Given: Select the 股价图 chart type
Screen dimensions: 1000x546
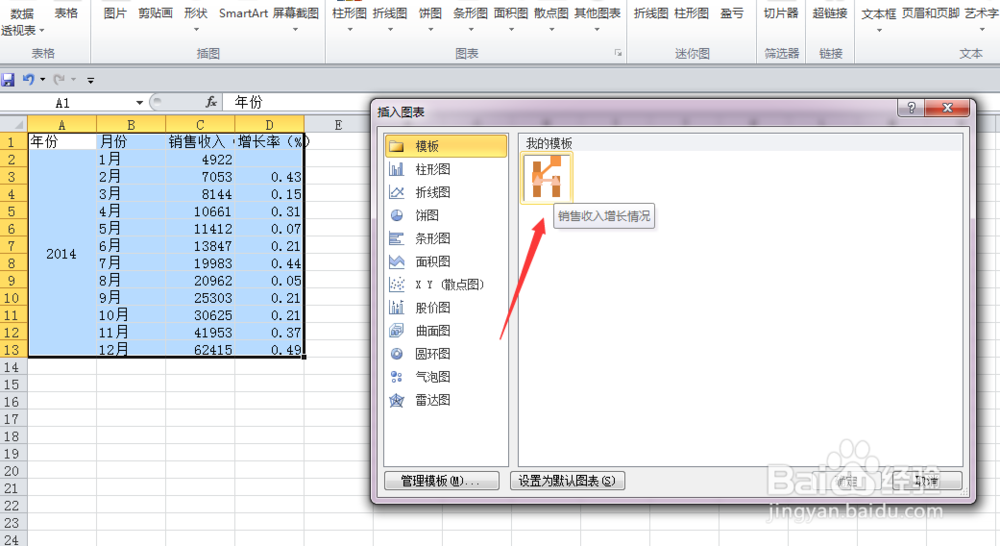Looking at the screenshot, I should [x=446, y=307].
